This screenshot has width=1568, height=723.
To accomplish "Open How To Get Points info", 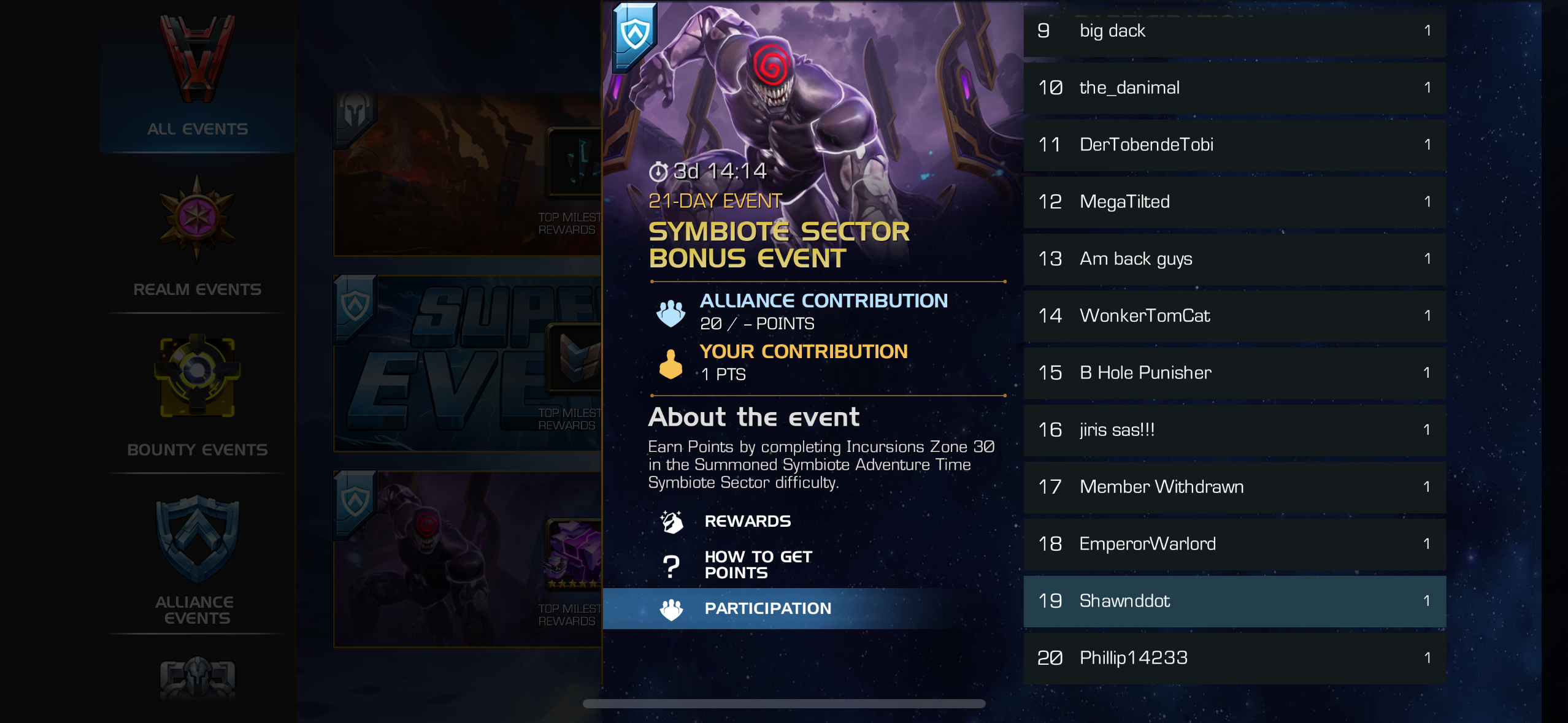I will pyautogui.click(x=758, y=565).
